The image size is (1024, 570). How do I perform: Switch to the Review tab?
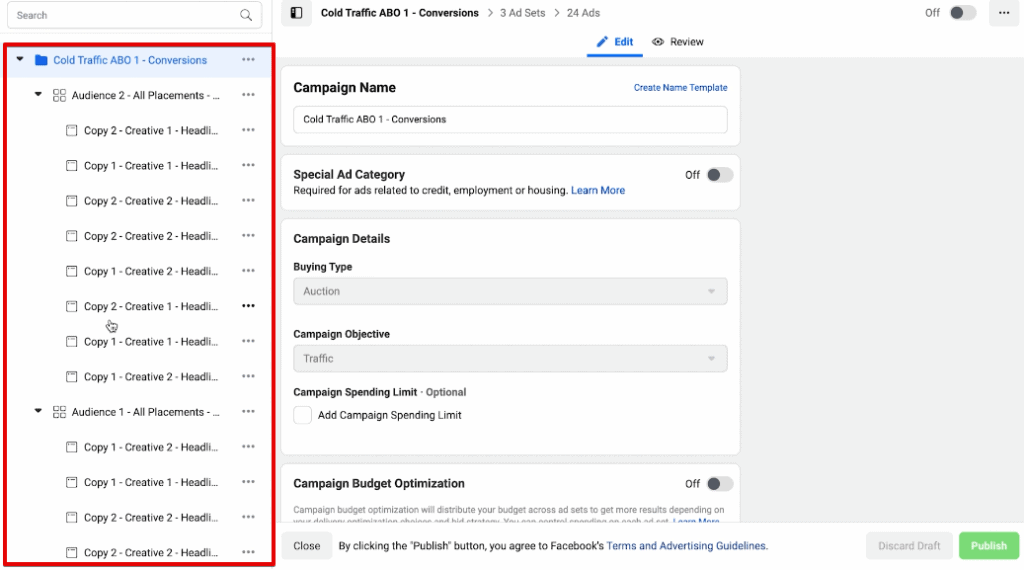click(677, 42)
